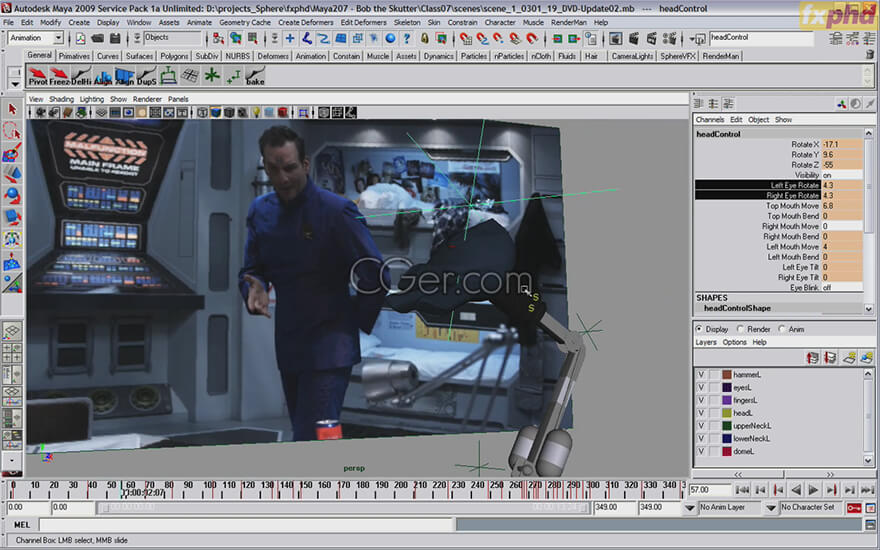This screenshot has width=880, height=550.
Task: Switch to the Polygons shelf tab
Action: pos(174,56)
